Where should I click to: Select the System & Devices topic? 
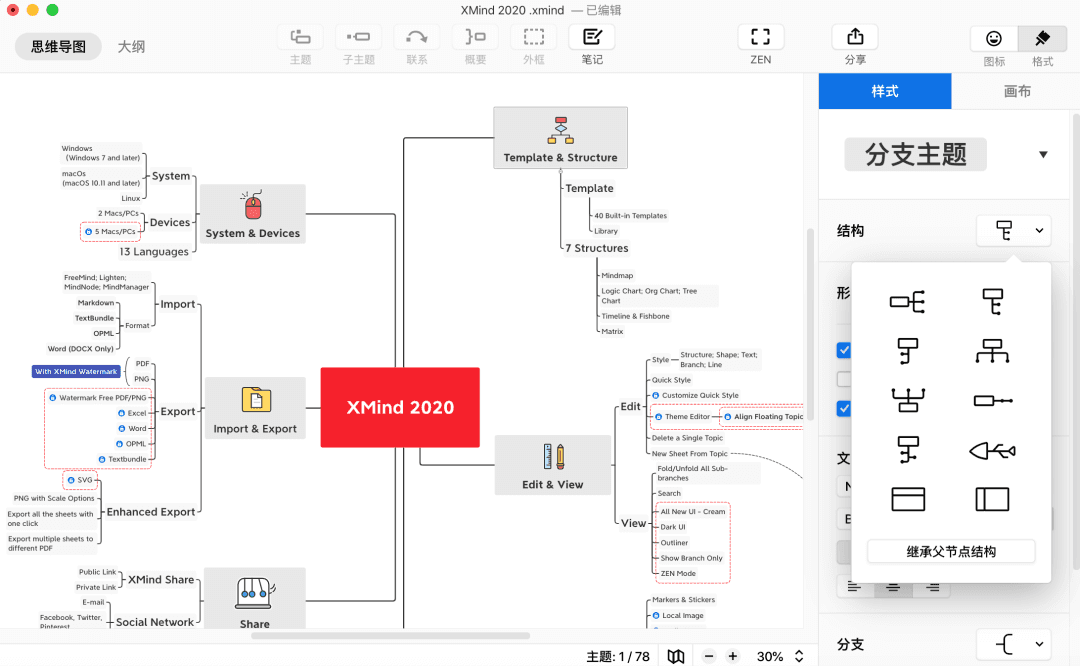click(x=253, y=214)
